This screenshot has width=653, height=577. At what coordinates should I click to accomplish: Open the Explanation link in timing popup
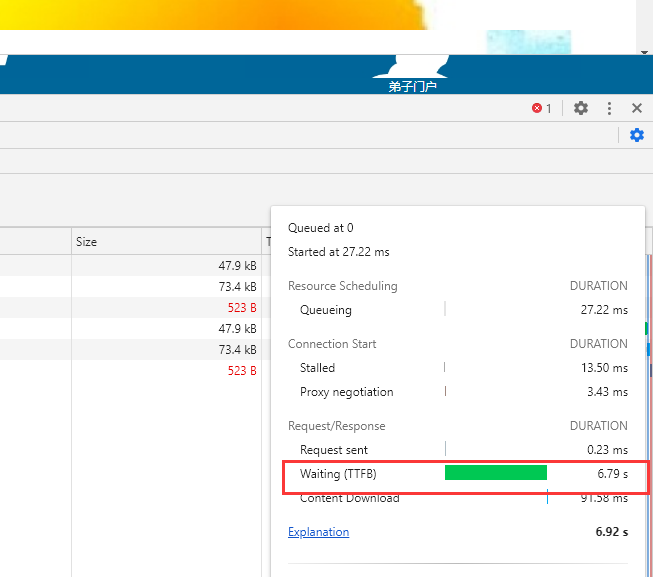coord(318,532)
